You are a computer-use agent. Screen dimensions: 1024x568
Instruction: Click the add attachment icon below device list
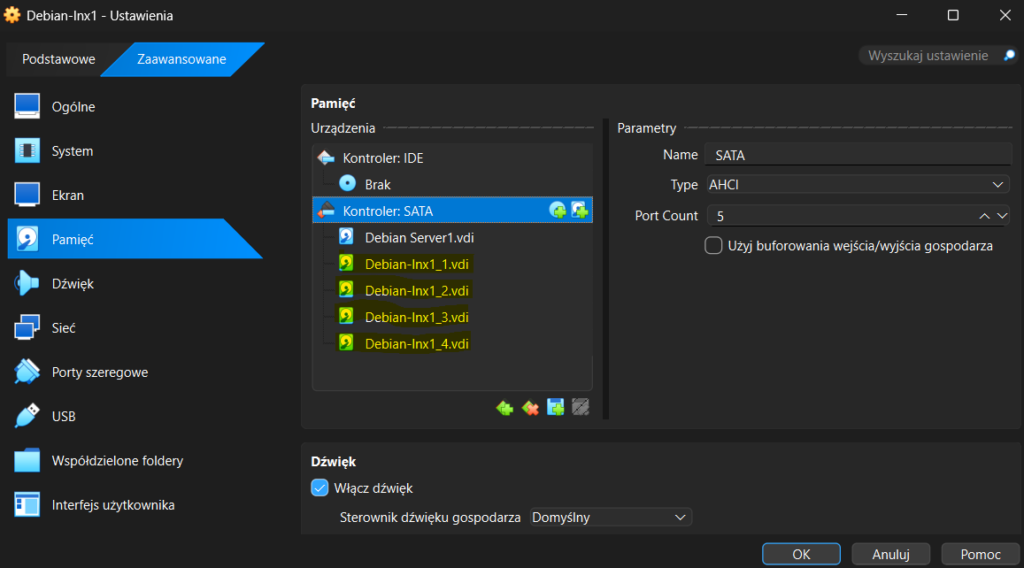[555, 408]
